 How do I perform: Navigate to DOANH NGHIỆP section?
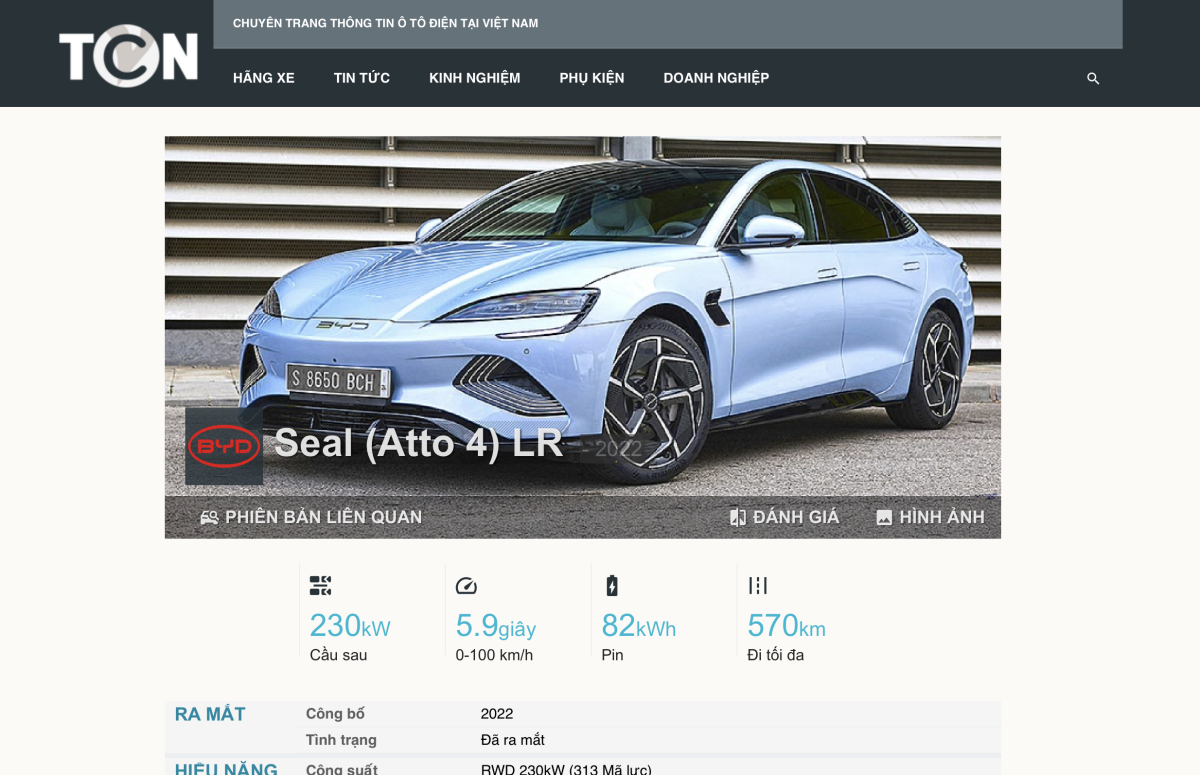pos(716,78)
